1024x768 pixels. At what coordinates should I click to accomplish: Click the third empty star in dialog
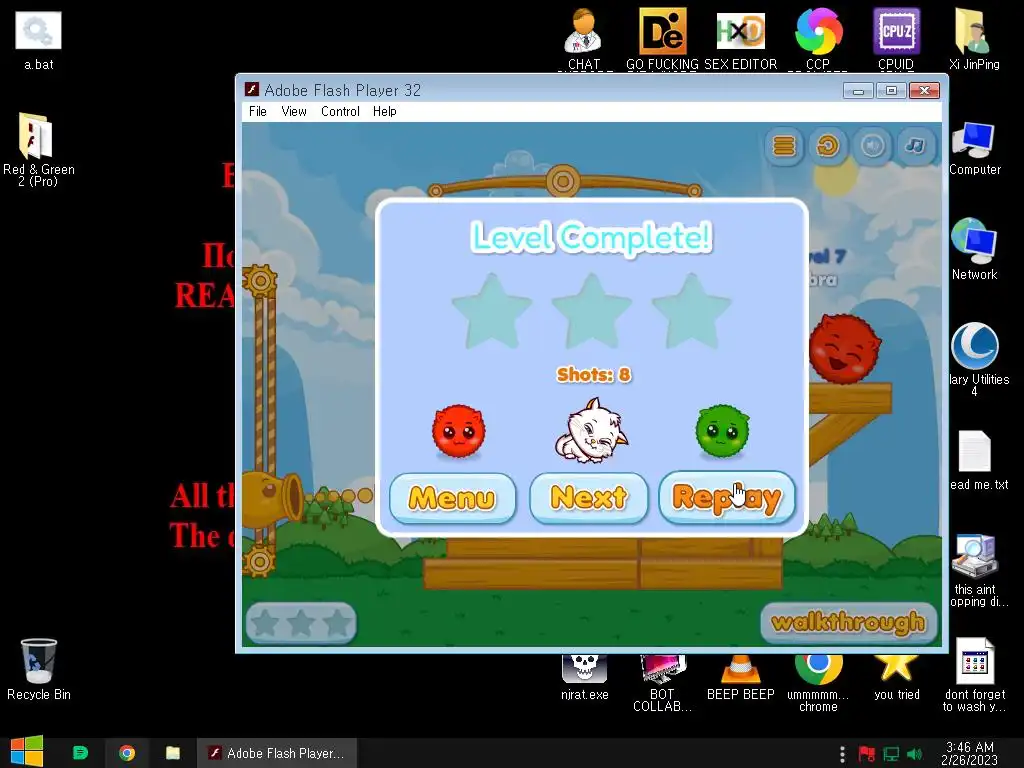point(692,312)
